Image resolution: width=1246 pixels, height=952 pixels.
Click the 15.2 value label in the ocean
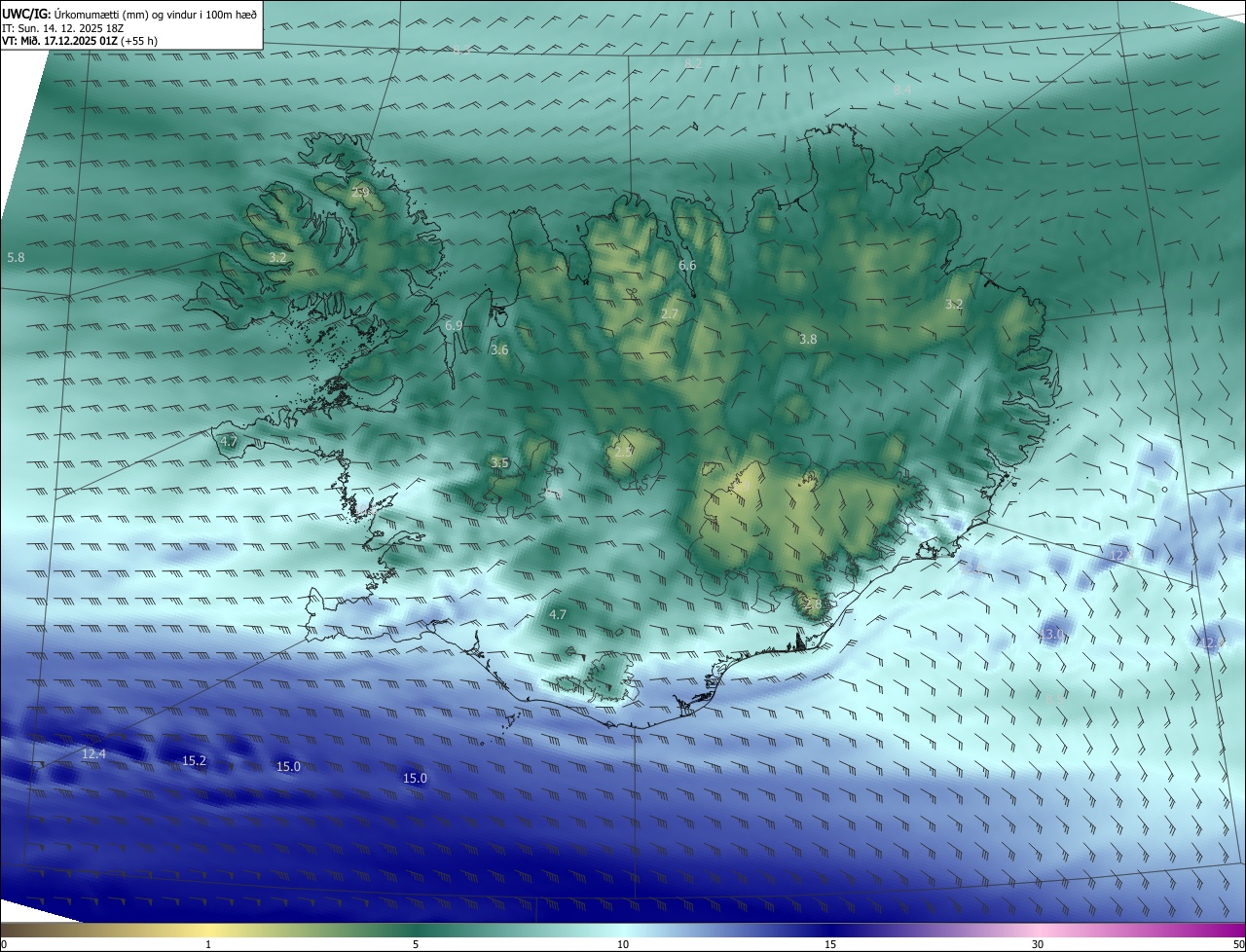point(195,761)
